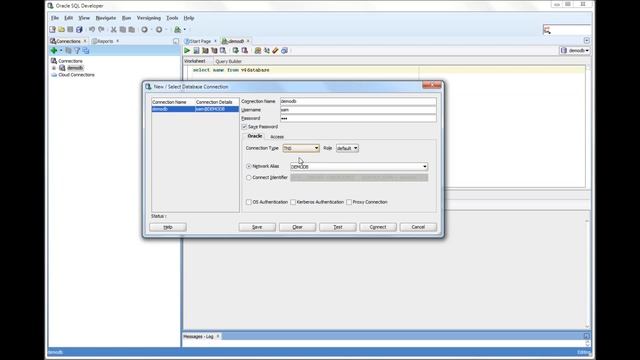
Task: Open the Edit menu
Action: coord(68,18)
